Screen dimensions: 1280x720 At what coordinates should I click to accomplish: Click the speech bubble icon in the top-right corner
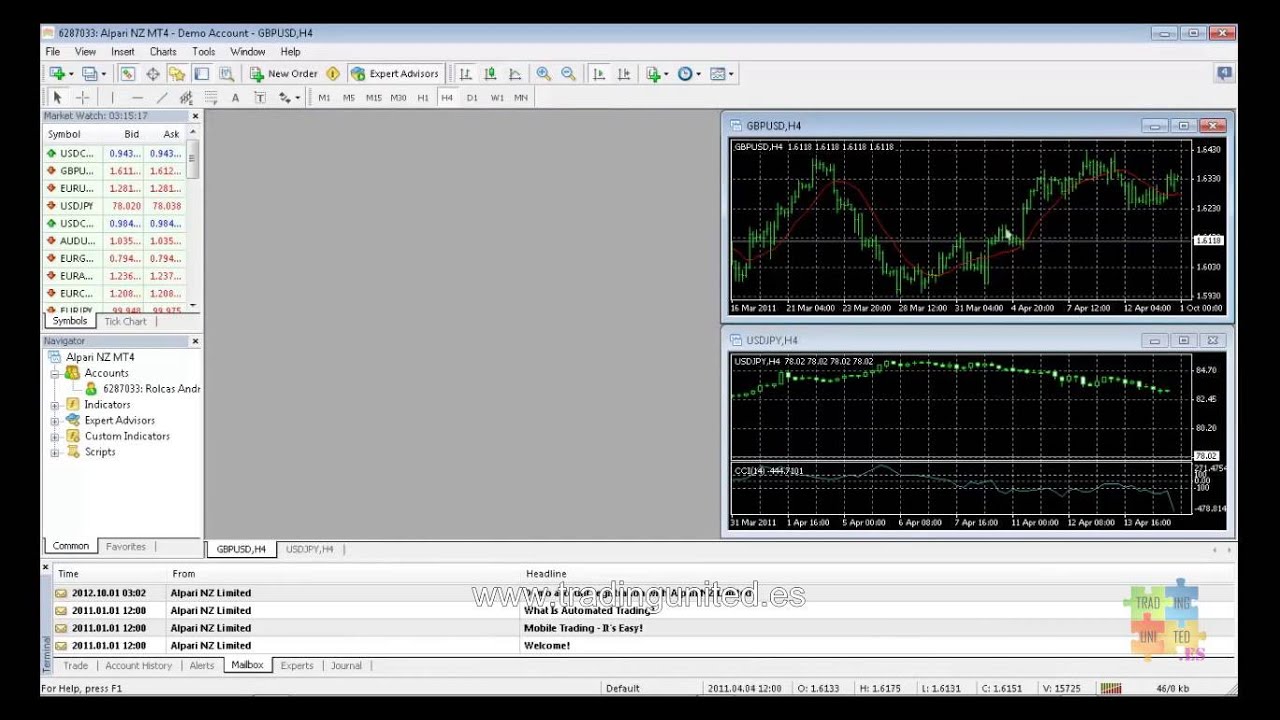tap(1224, 73)
